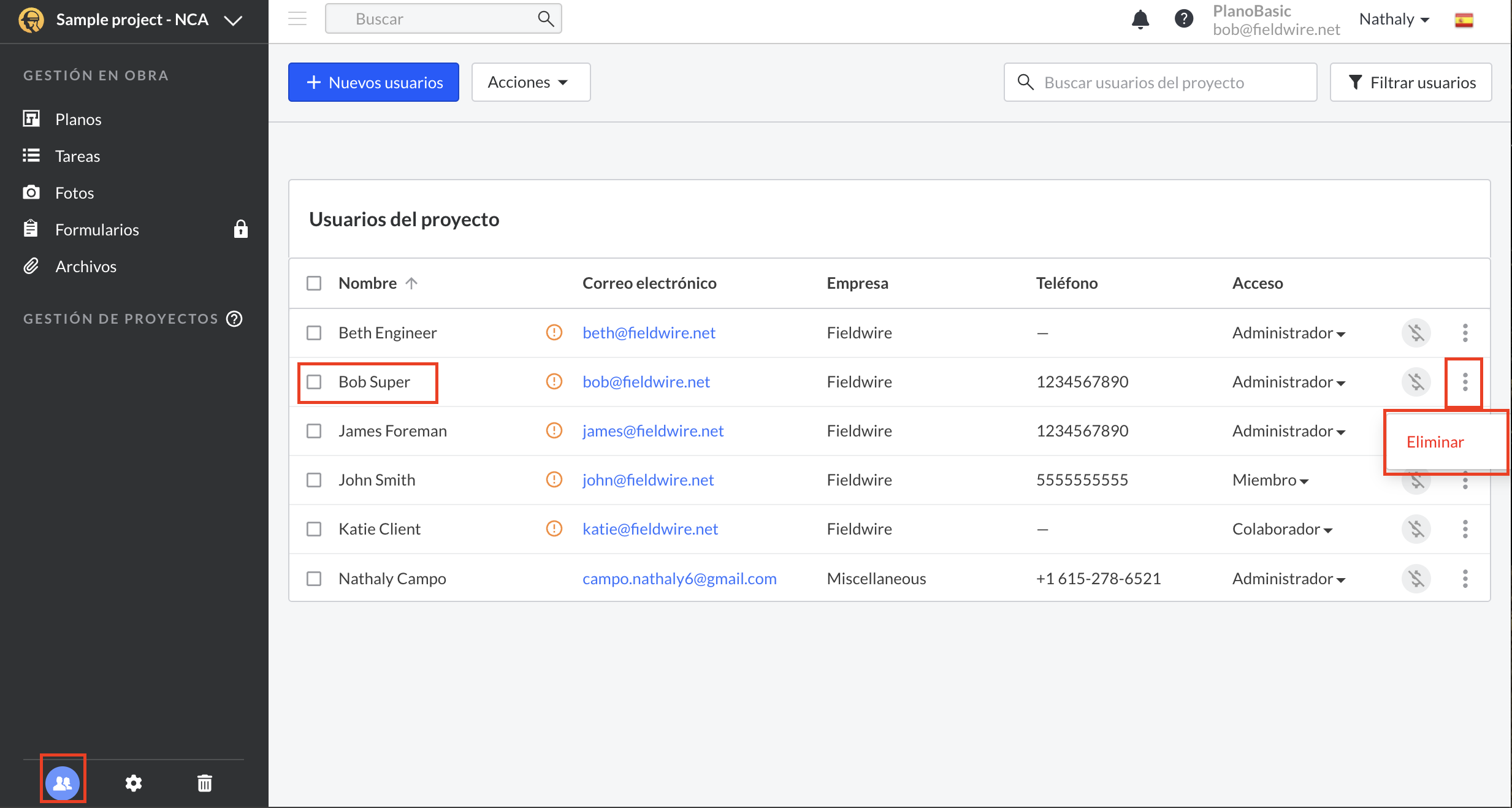Check the Bob Super checkbox
This screenshot has width=1512, height=808.
(x=314, y=382)
